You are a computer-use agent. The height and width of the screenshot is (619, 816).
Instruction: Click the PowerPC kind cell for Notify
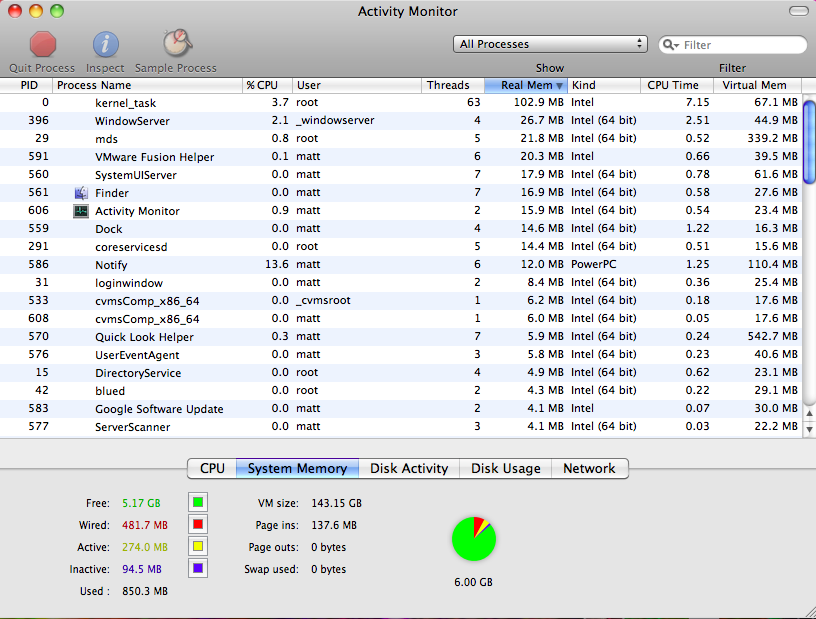point(593,264)
